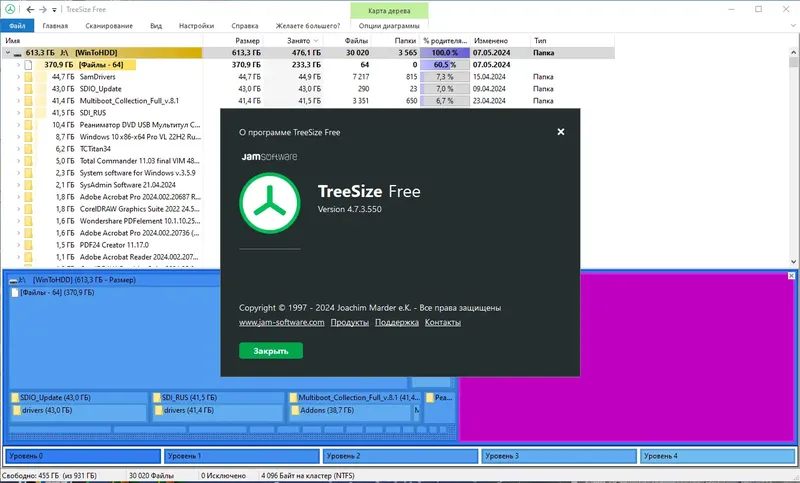Close the treemap panel with X
Viewport: 800px width, 483px height.
tap(791, 275)
